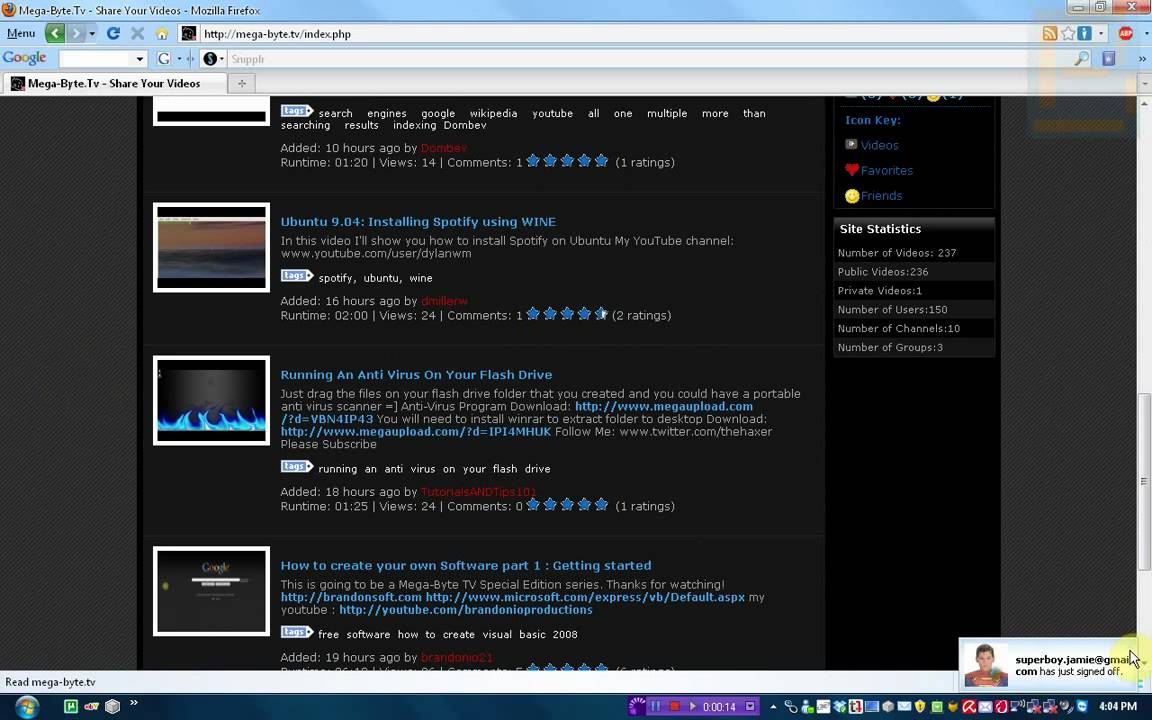Click the tags icon for spotify, ubuntu, wine

click(x=297, y=276)
